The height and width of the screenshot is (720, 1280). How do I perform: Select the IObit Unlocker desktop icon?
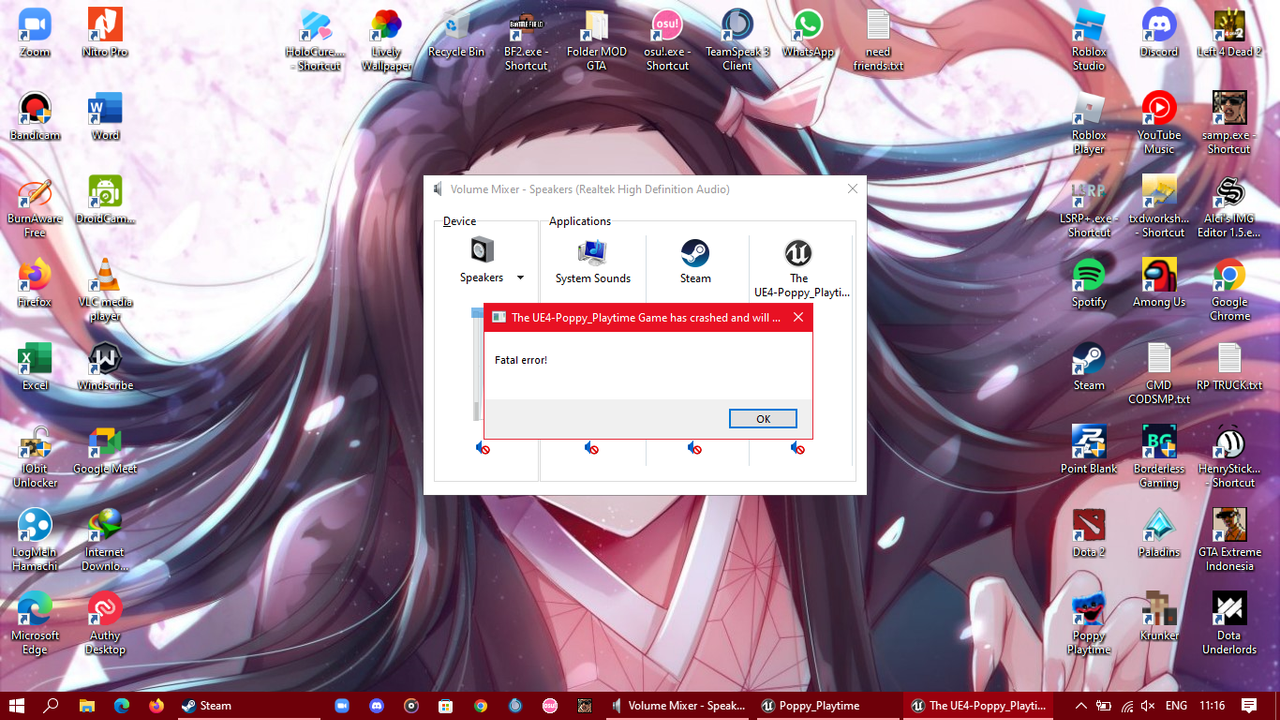tap(35, 456)
